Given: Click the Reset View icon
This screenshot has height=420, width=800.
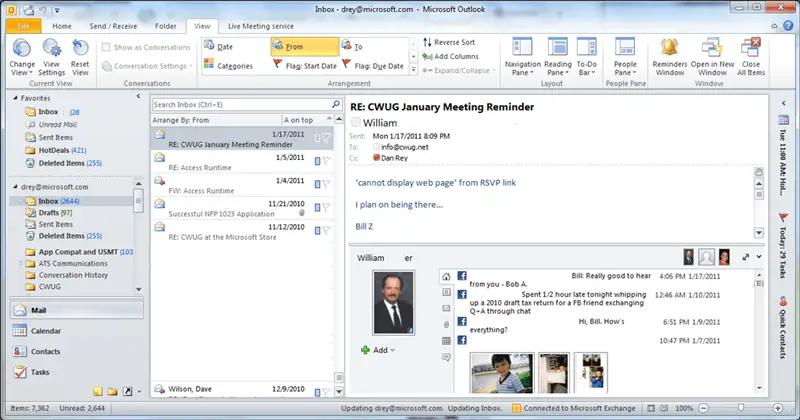Looking at the screenshot, I should [x=80, y=48].
